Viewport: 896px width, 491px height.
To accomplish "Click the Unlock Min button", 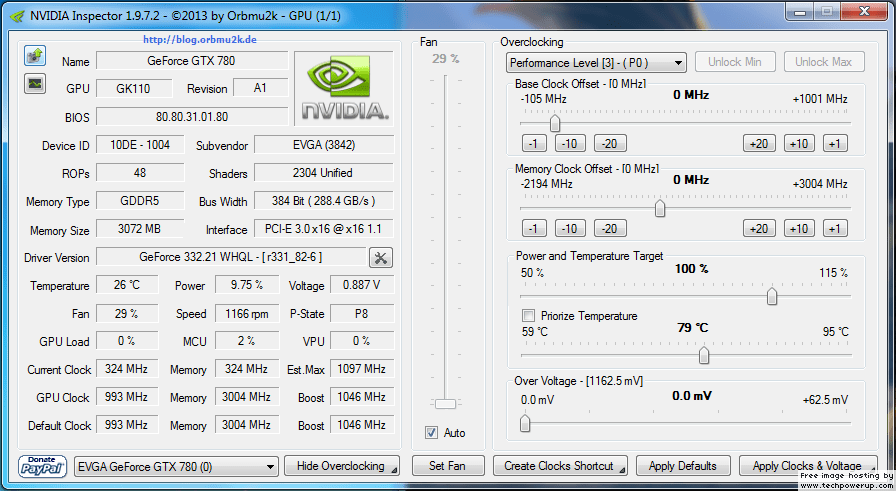I will coord(735,62).
